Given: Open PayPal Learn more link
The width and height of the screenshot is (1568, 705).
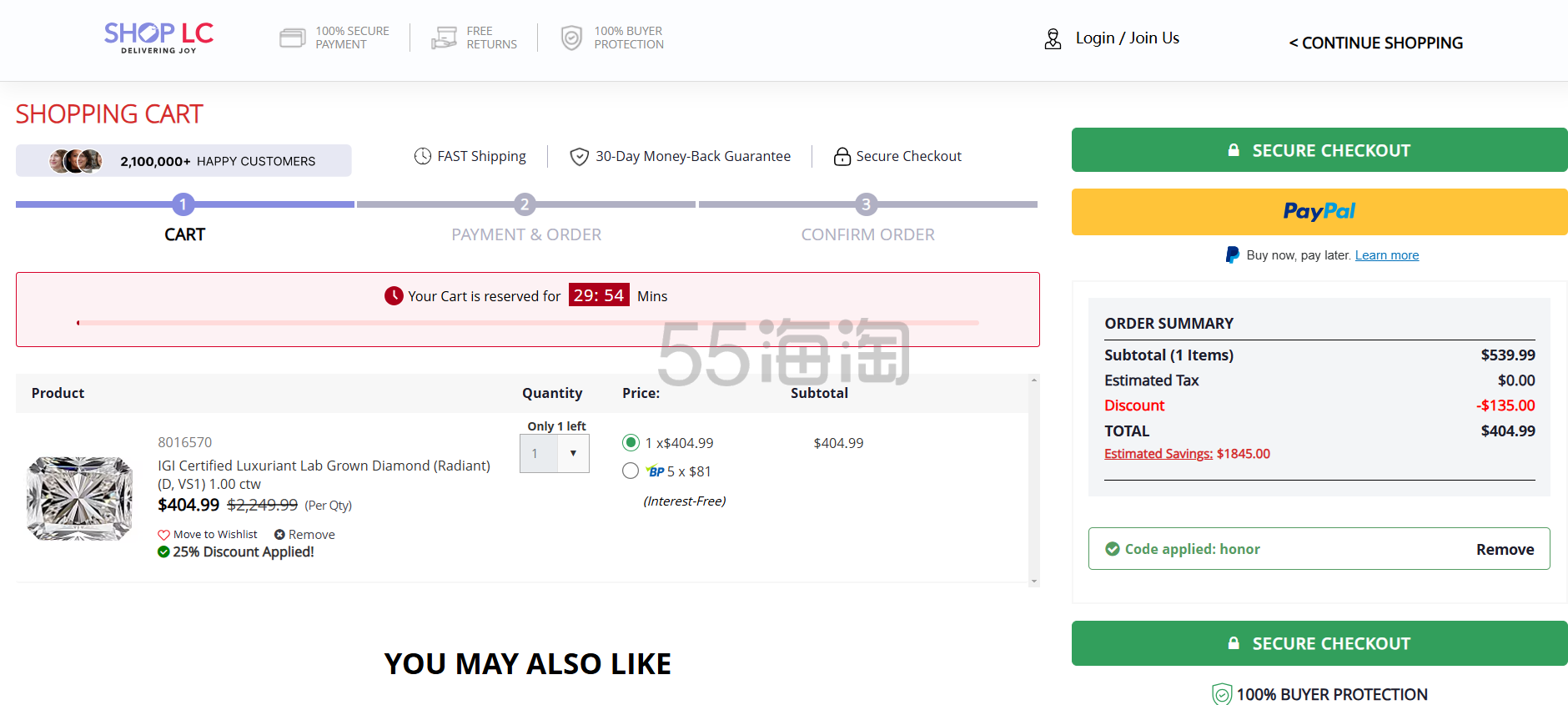Looking at the screenshot, I should (x=1386, y=255).
